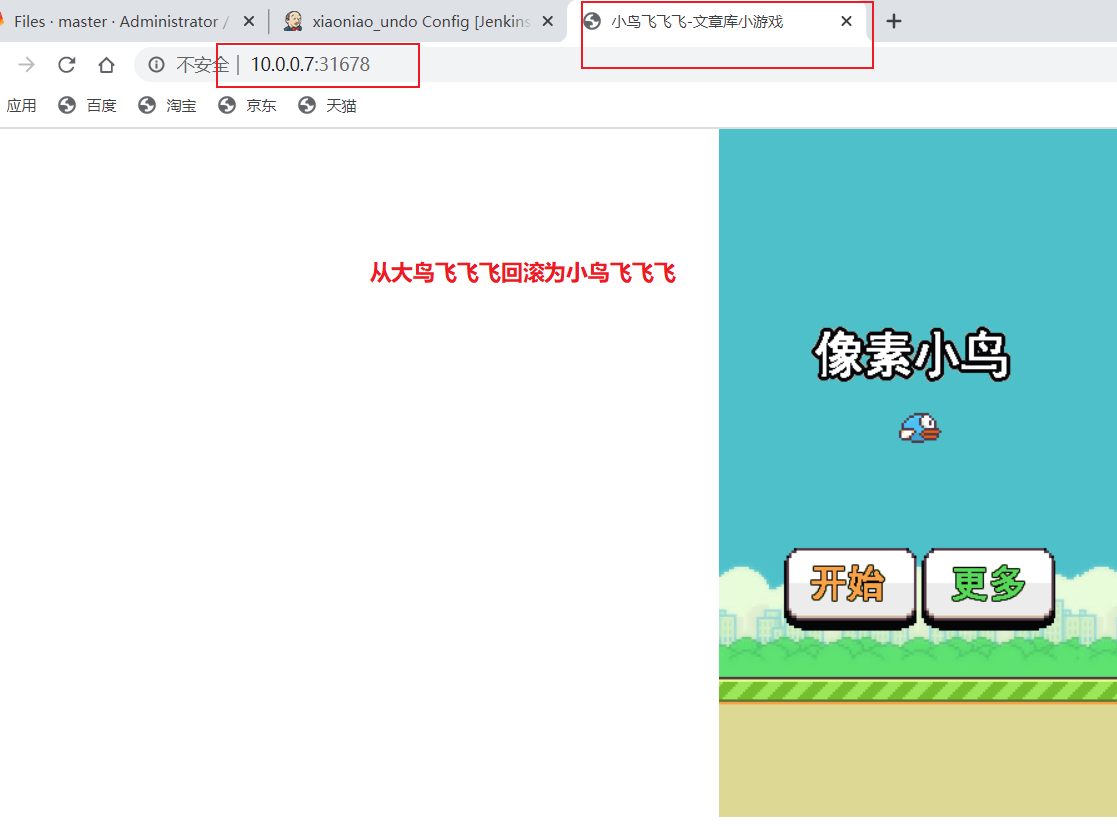
Task: Go to the browser home page
Action: pyautogui.click(x=106, y=65)
